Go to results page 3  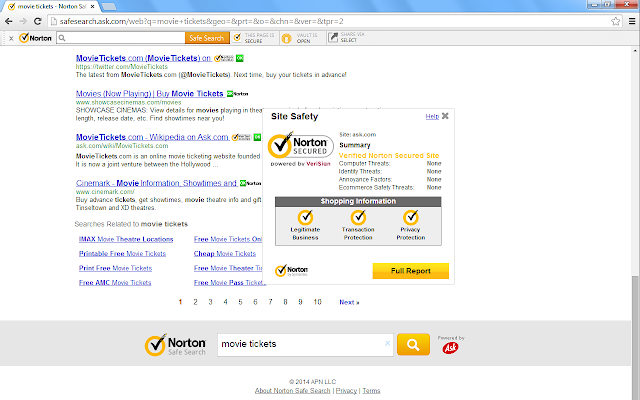point(210,302)
